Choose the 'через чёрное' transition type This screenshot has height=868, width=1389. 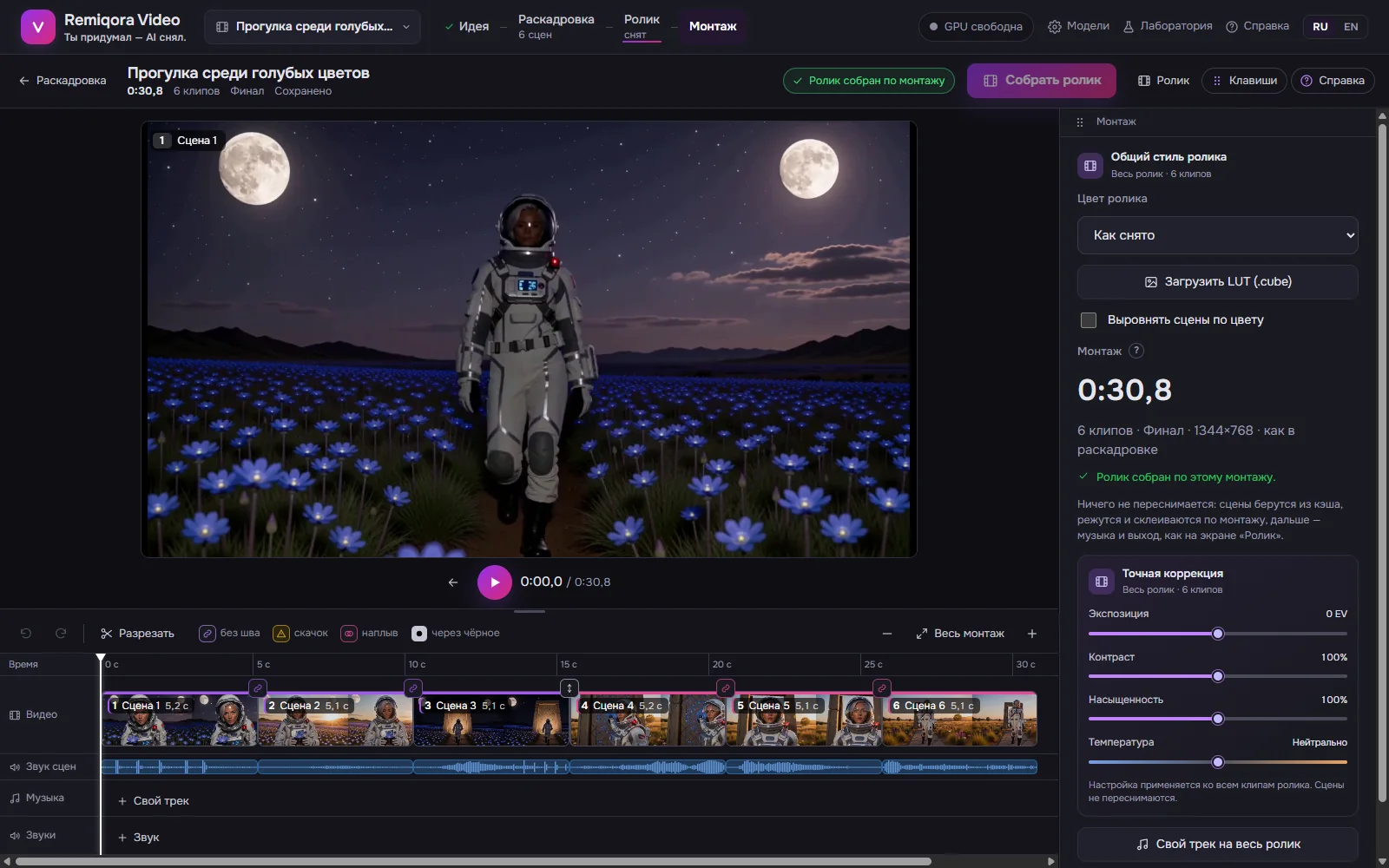click(456, 634)
